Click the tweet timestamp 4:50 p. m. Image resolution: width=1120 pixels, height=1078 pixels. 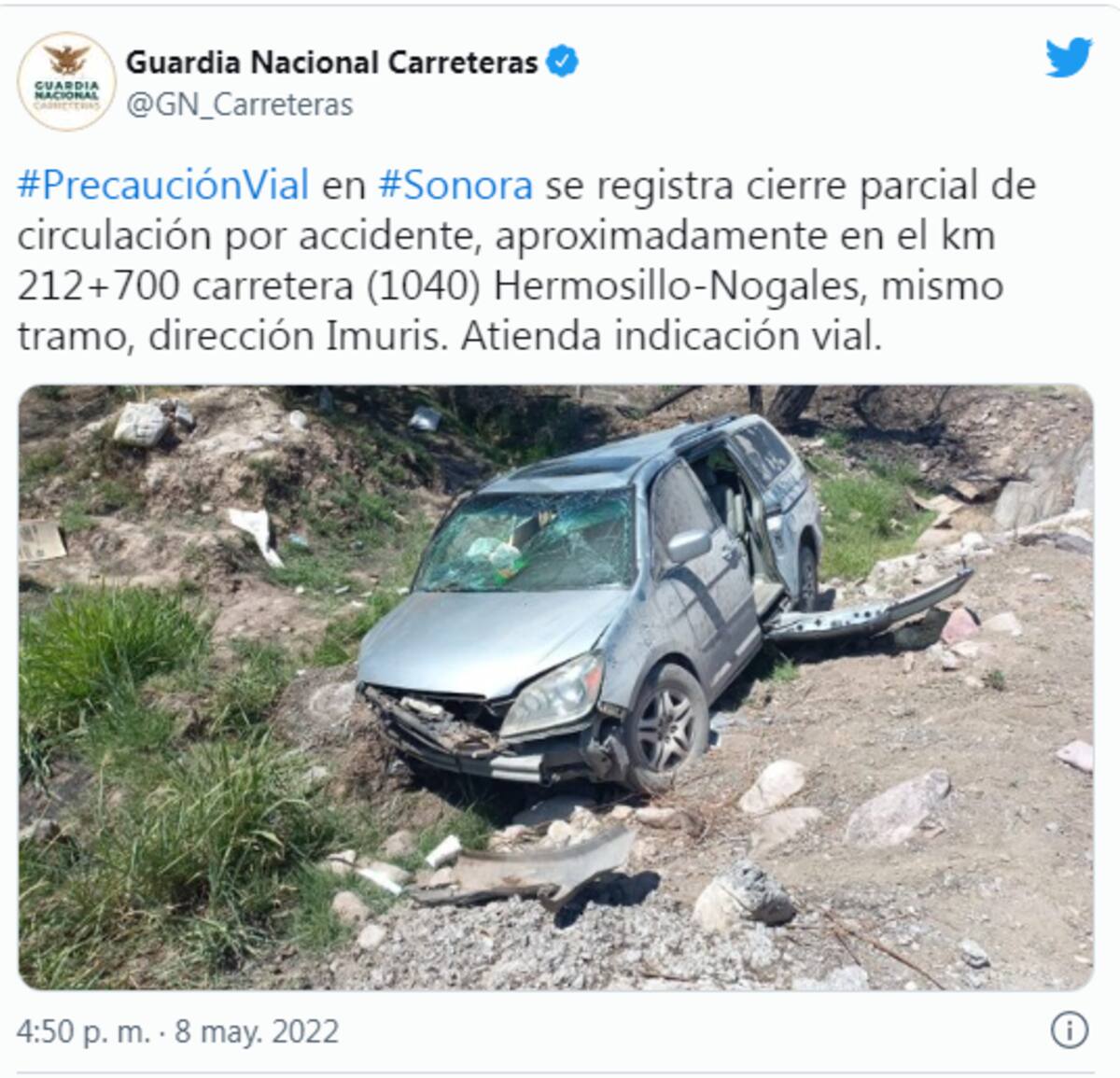[x=83, y=1031]
